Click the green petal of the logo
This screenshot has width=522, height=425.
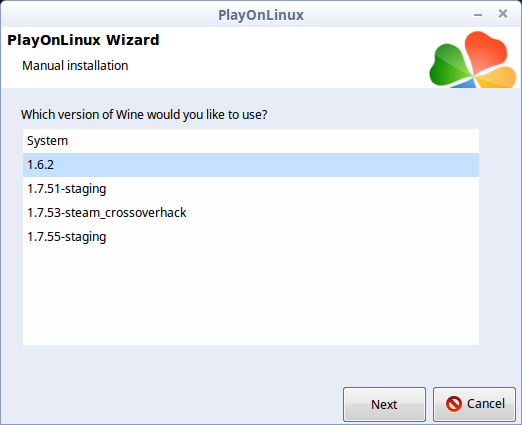448,67
